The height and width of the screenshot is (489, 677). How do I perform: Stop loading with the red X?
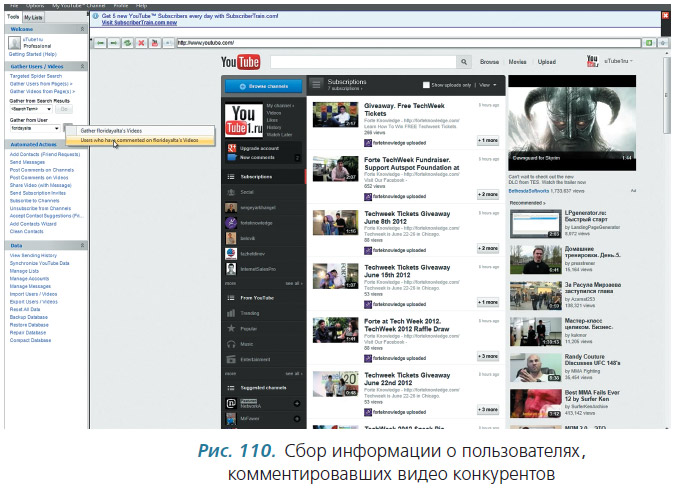tap(141, 43)
